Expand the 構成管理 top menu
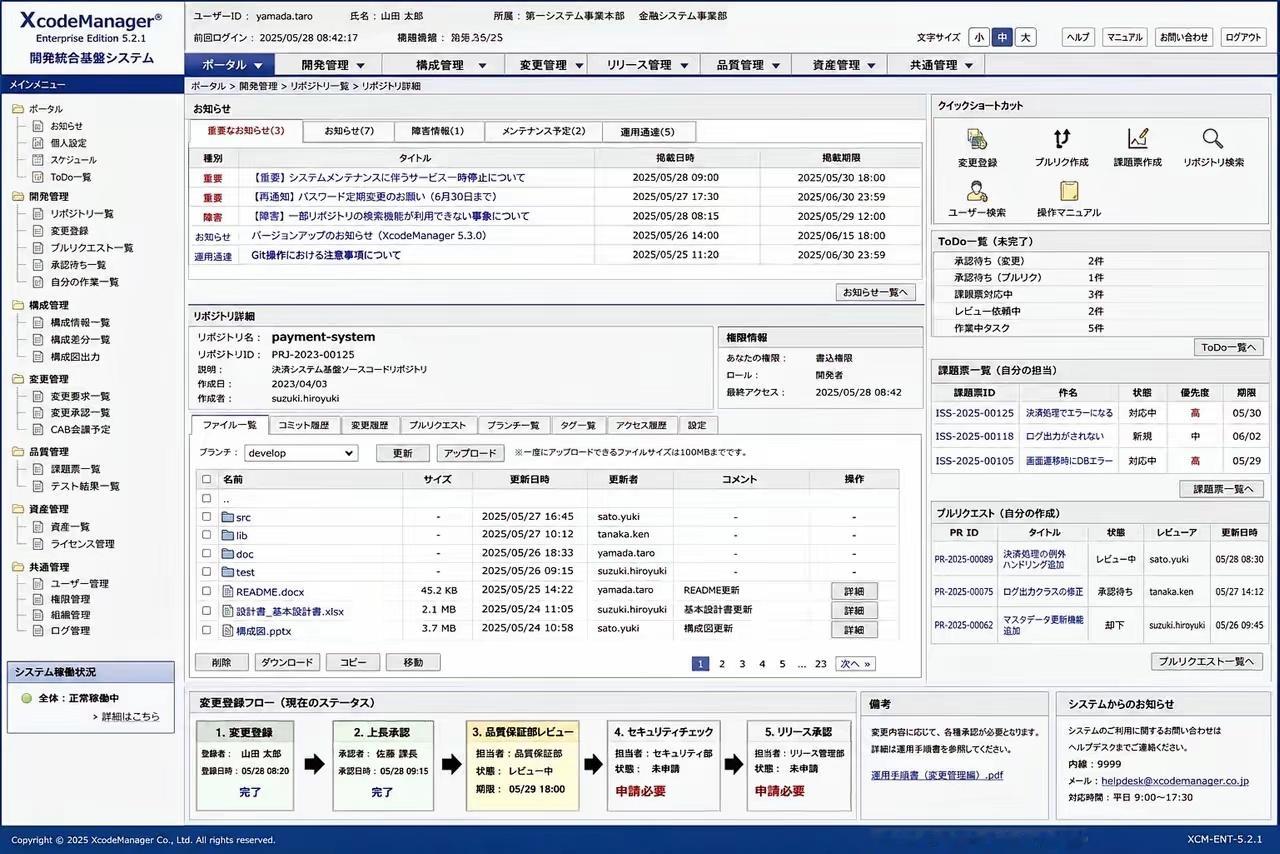 (441, 65)
